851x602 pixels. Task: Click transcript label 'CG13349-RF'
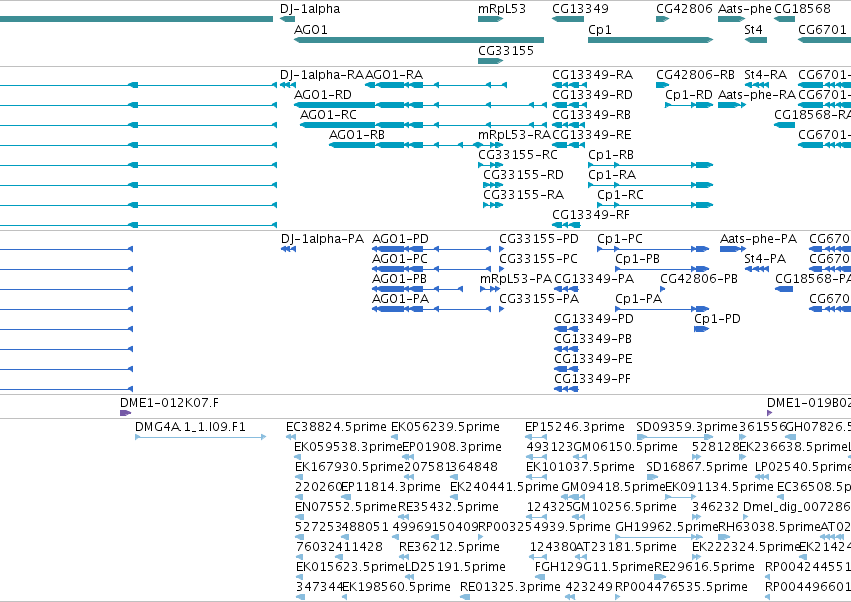[x=591, y=215]
